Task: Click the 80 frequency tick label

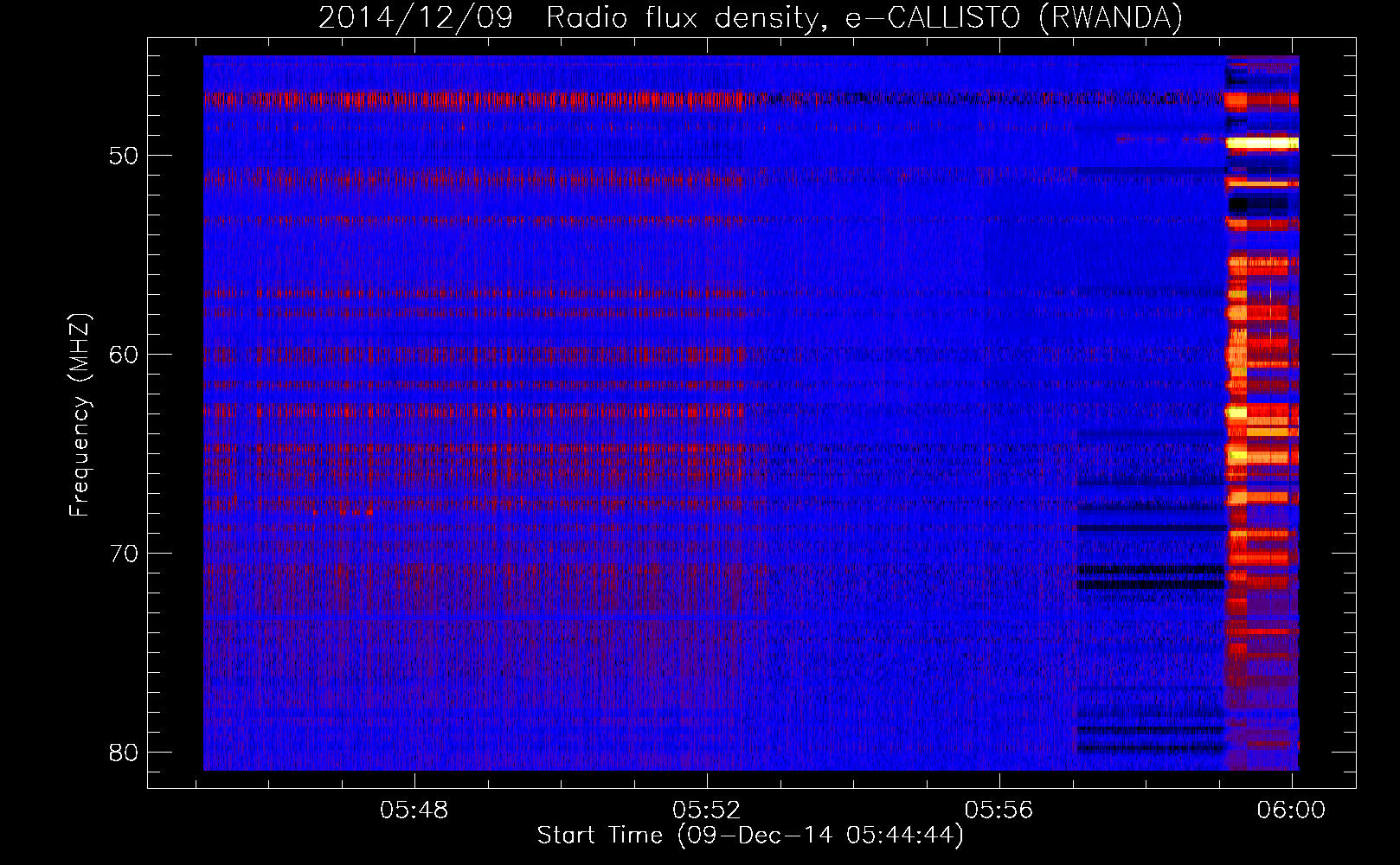Action: [x=124, y=753]
